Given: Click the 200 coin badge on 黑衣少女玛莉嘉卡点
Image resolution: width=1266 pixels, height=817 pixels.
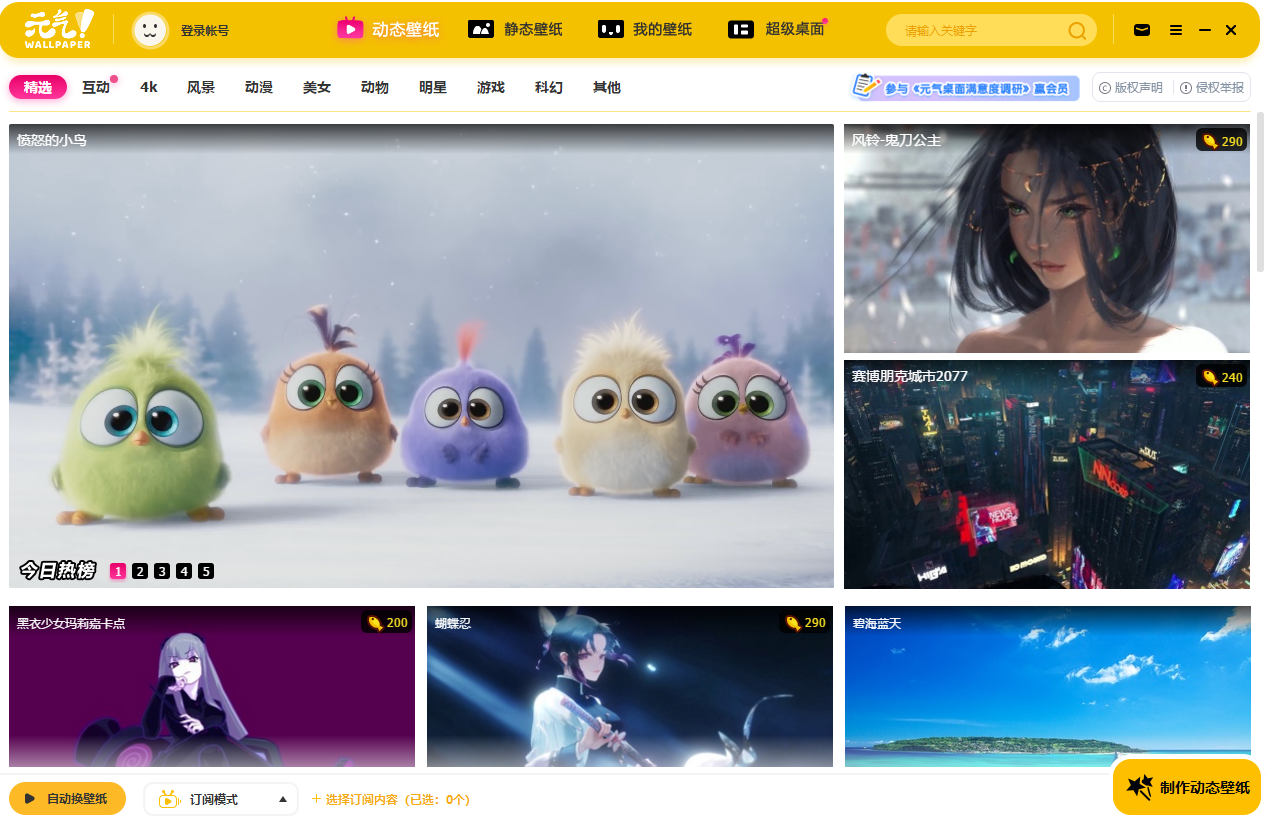Looking at the screenshot, I should pyautogui.click(x=387, y=623).
